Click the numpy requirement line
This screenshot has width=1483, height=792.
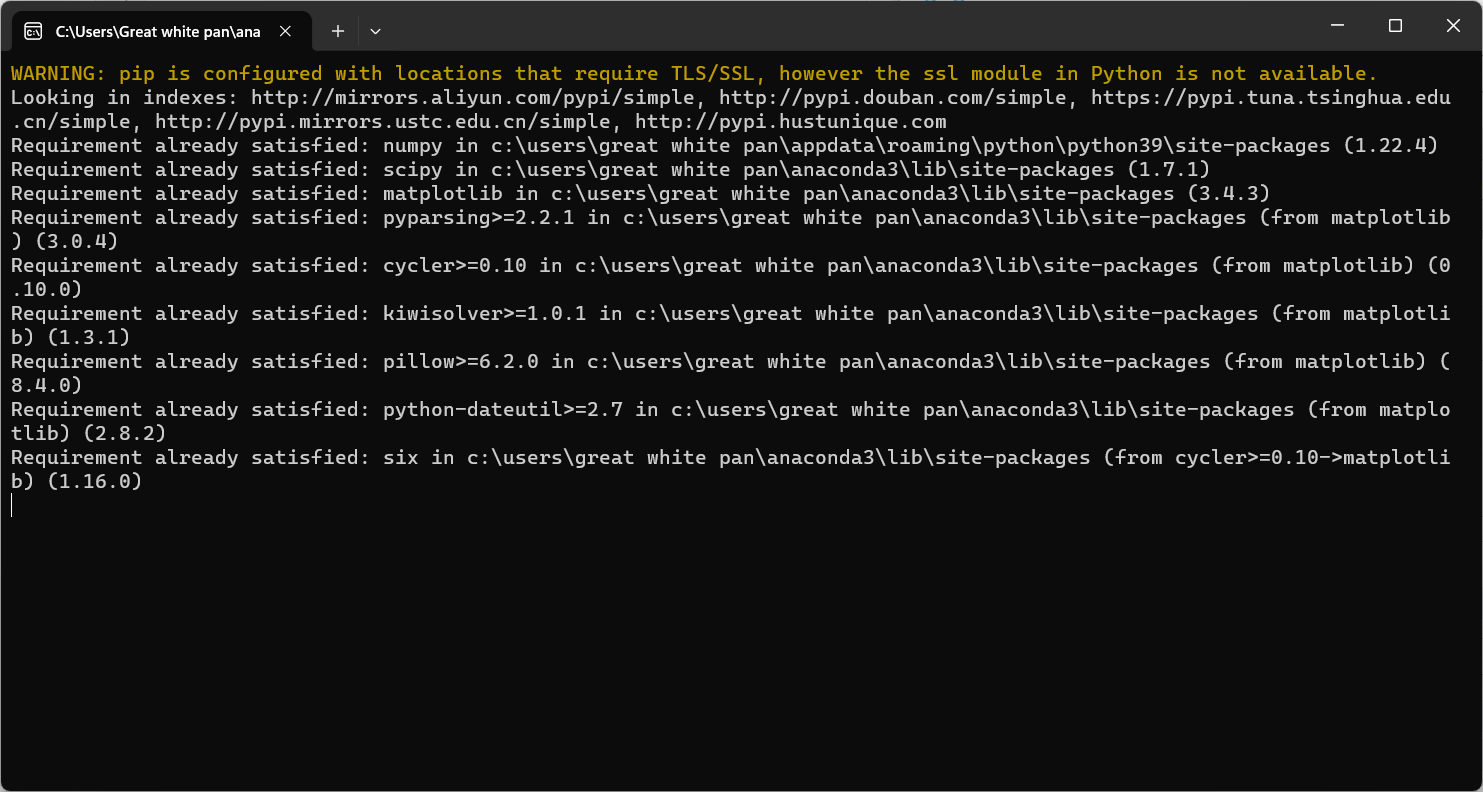[x=724, y=146]
